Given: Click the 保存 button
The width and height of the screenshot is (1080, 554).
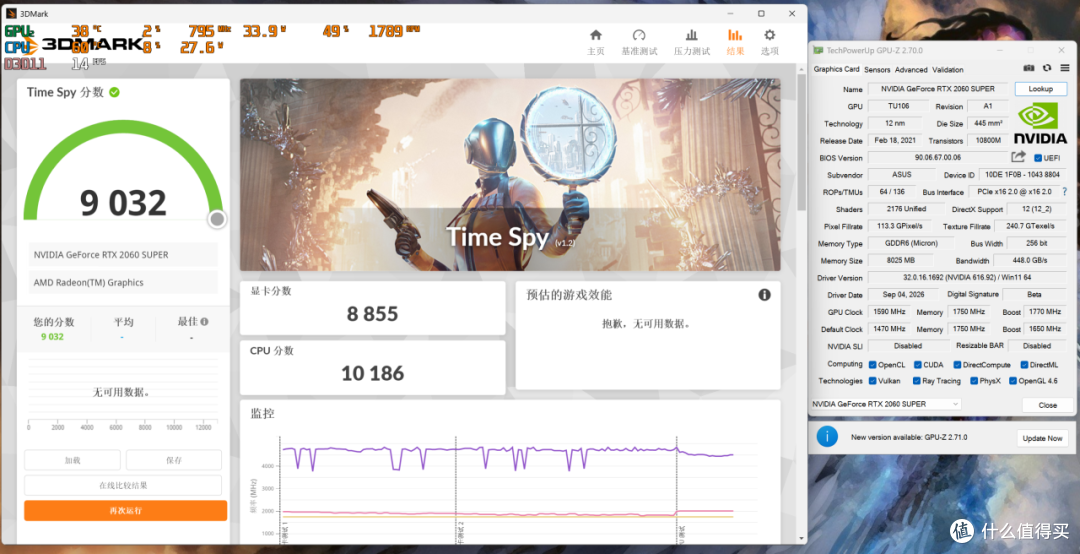Looking at the screenshot, I should 174,460.
